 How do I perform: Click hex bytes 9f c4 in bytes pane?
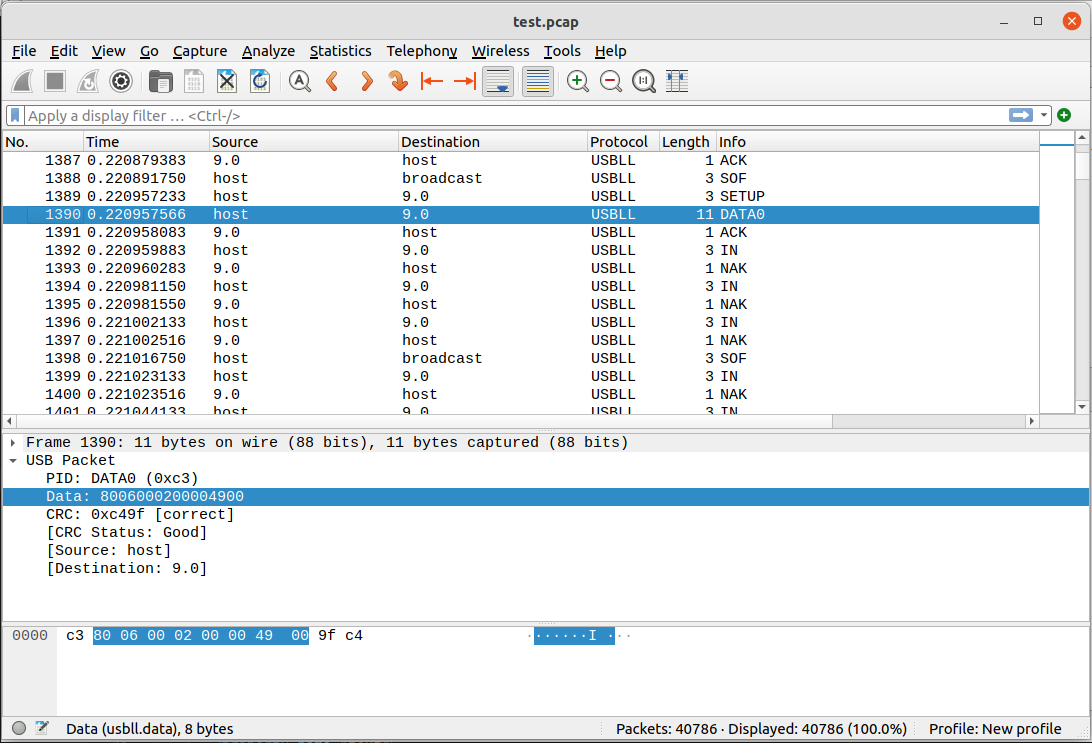pyautogui.click(x=340, y=635)
